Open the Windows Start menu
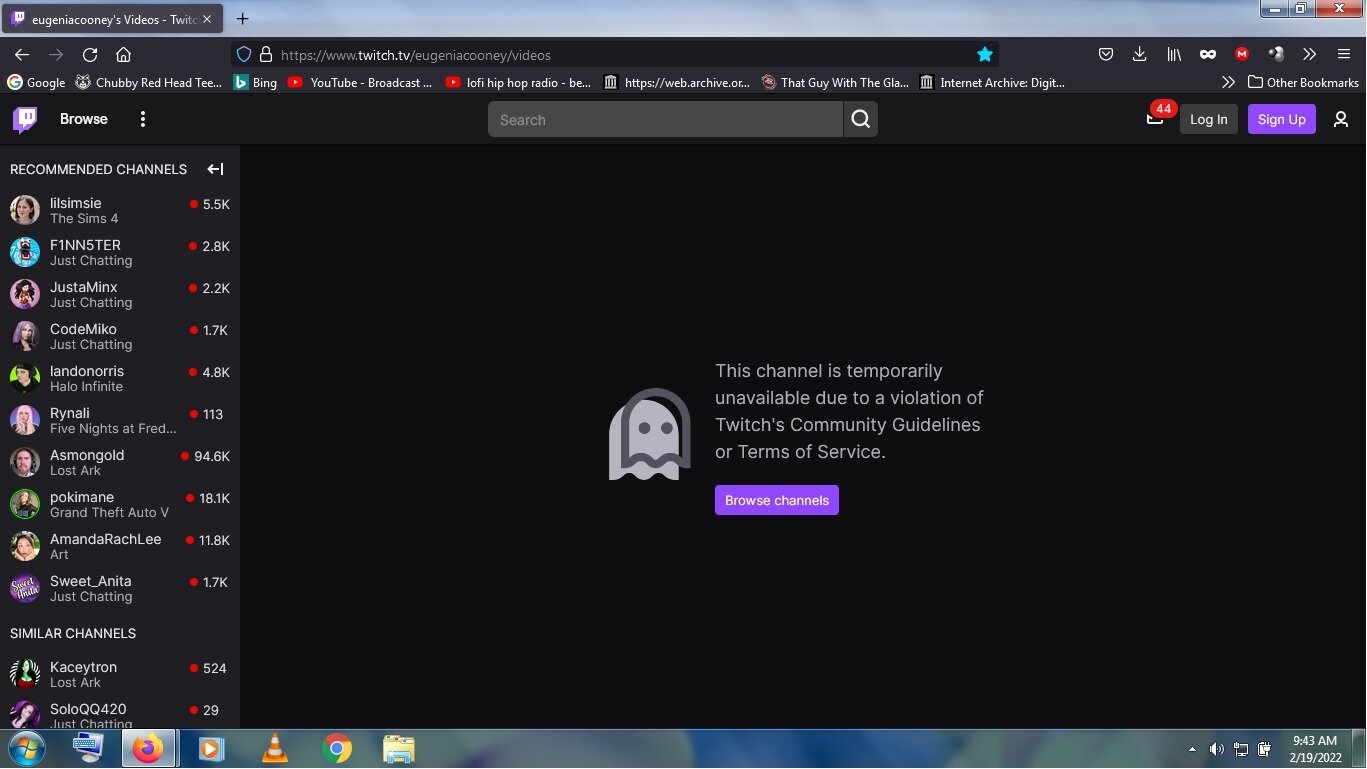The height and width of the screenshot is (769, 1367). (26, 748)
